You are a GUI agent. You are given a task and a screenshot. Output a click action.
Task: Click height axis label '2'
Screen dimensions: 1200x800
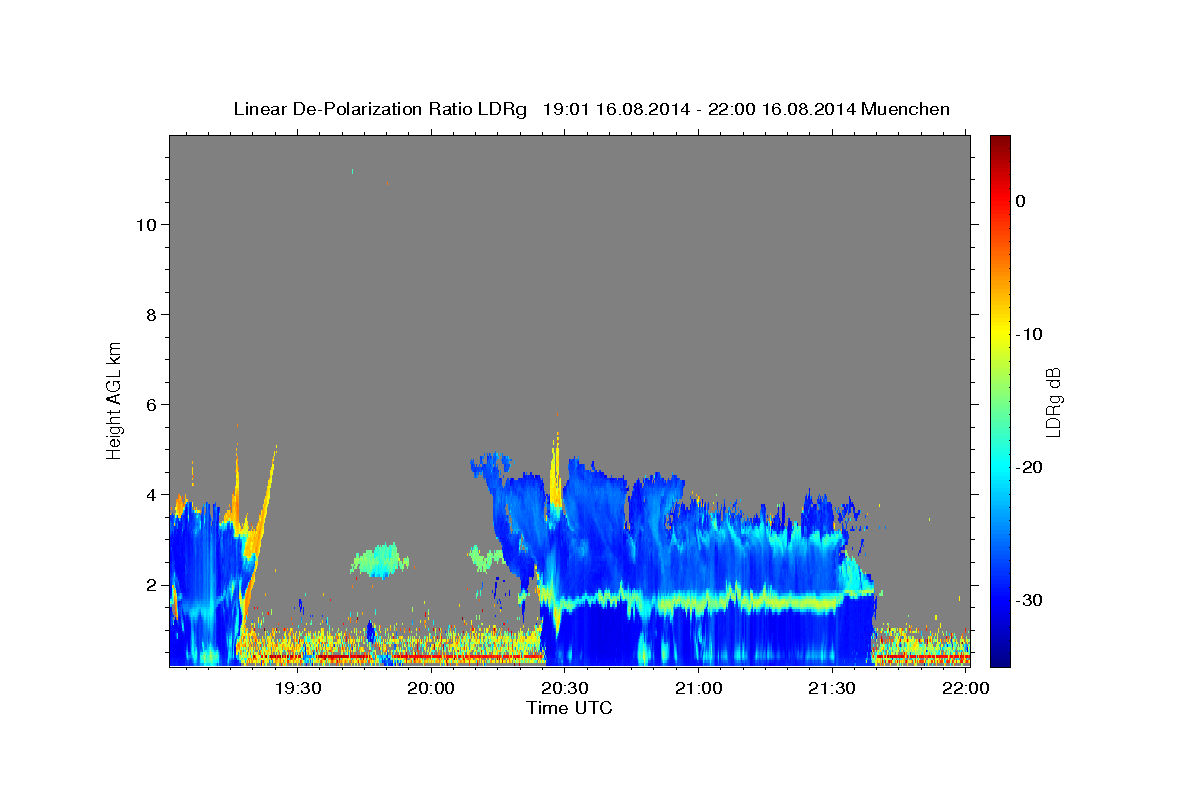point(151,585)
